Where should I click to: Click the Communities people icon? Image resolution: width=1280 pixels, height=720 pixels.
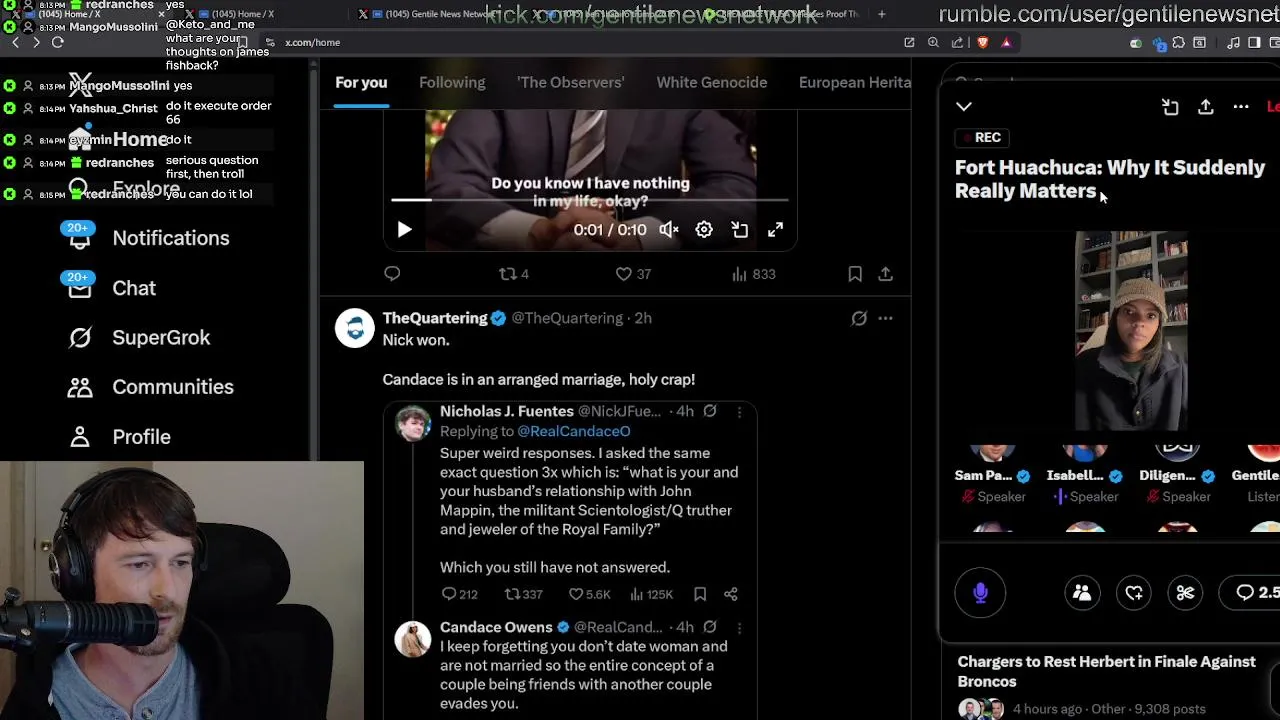point(80,387)
